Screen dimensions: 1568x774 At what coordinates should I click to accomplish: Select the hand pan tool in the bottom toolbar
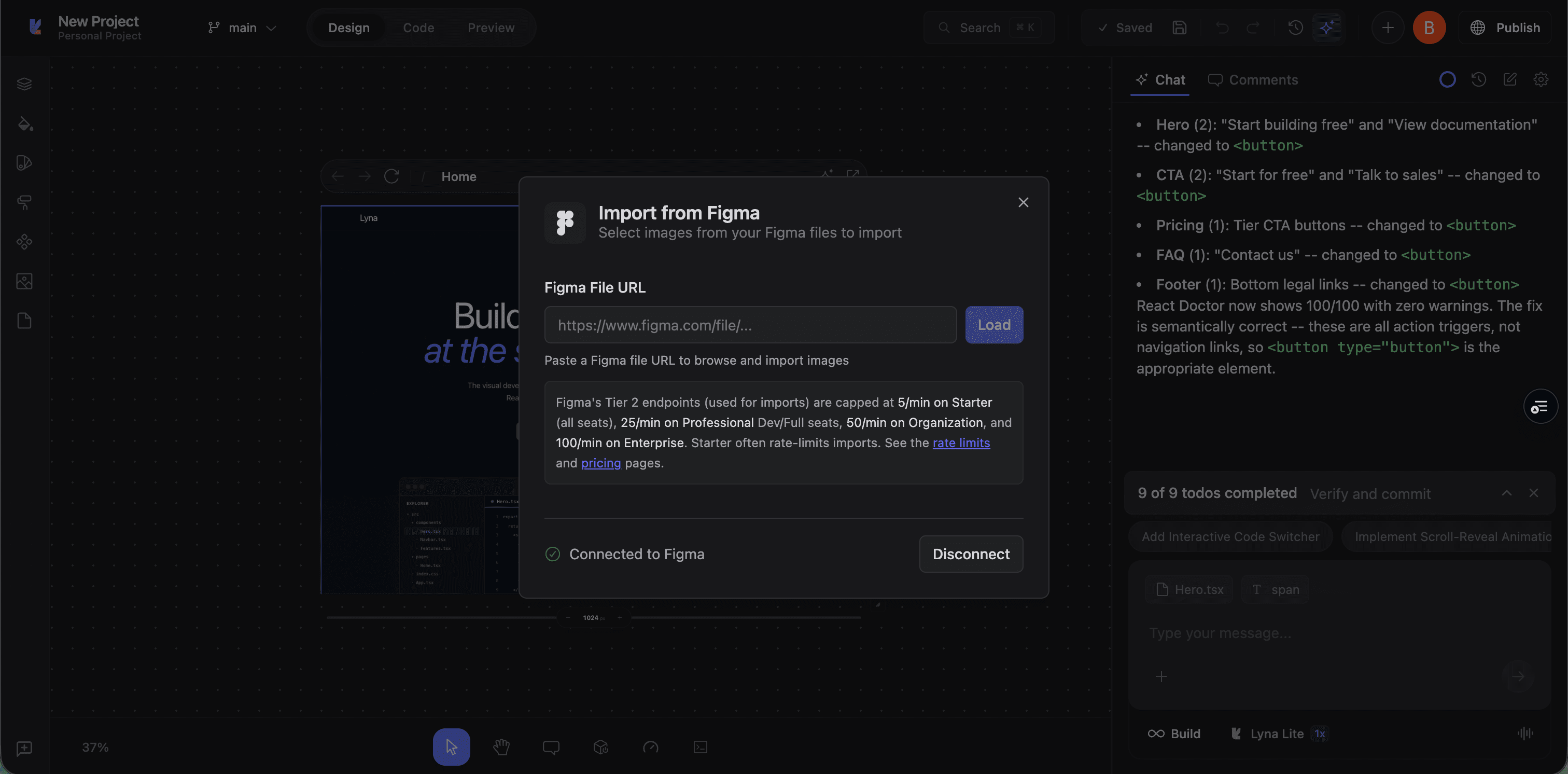click(501, 747)
